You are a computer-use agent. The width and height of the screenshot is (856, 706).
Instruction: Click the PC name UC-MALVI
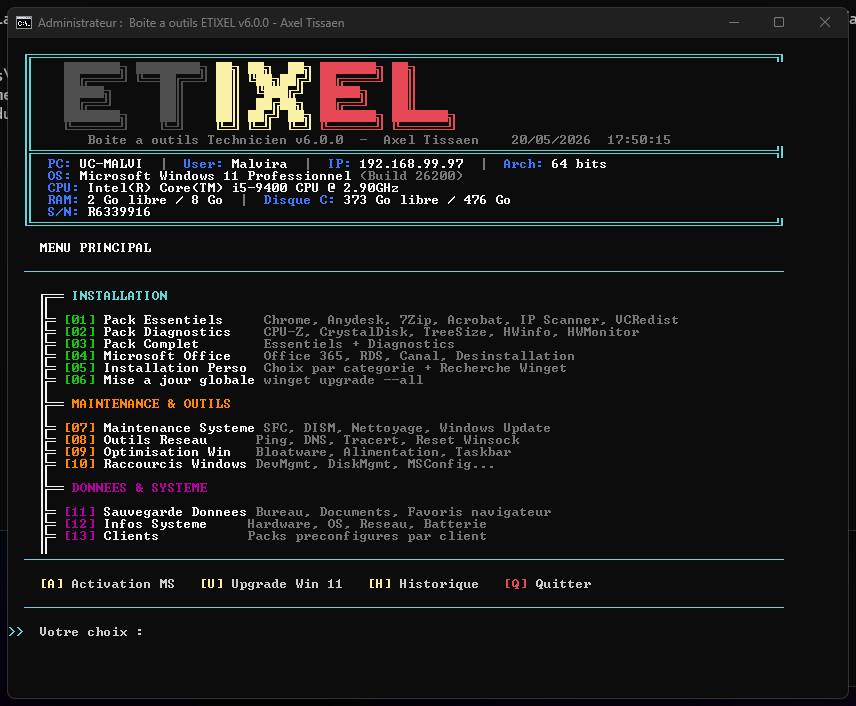pos(110,164)
